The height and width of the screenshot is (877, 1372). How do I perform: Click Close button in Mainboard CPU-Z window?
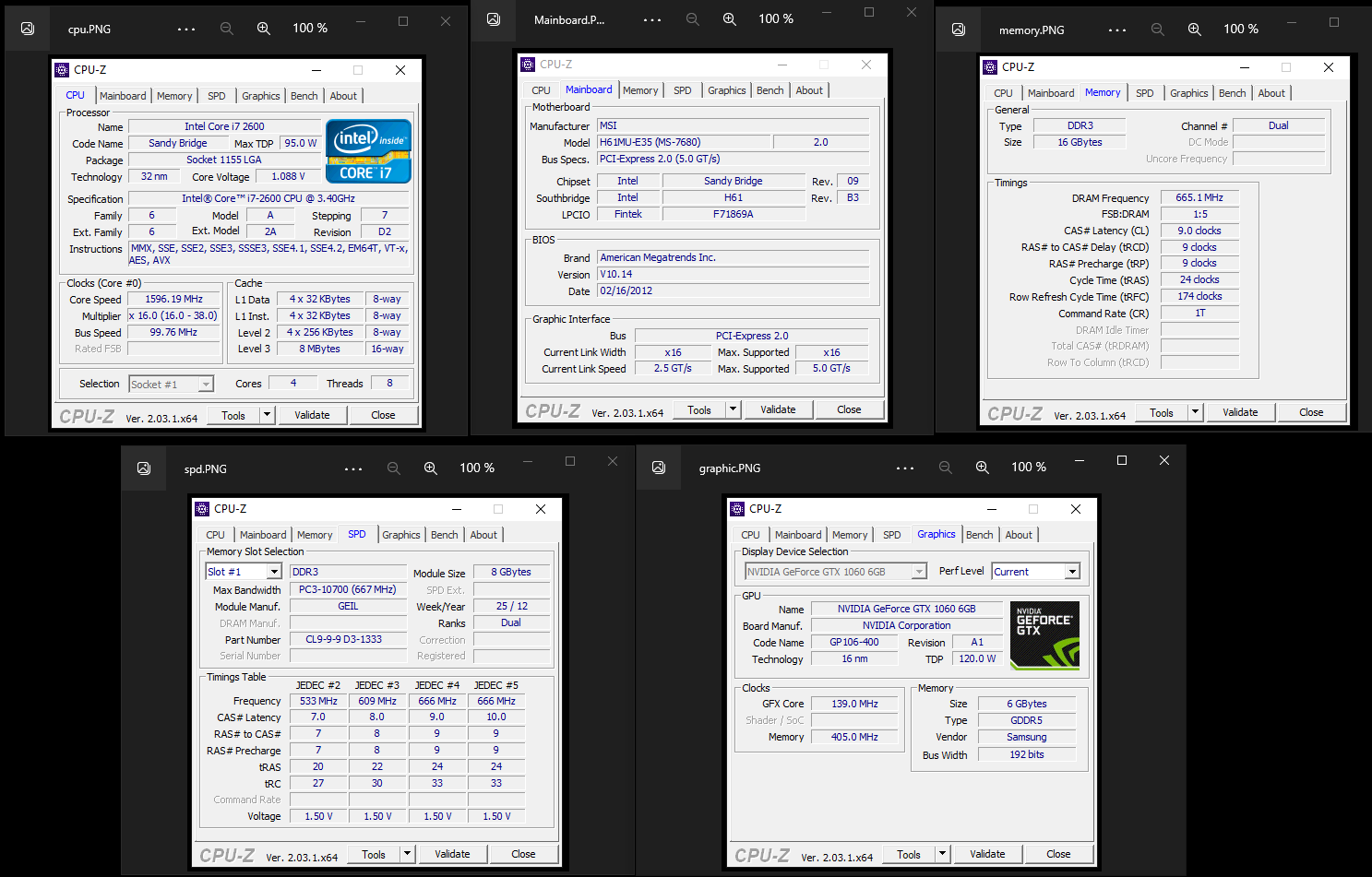849,409
